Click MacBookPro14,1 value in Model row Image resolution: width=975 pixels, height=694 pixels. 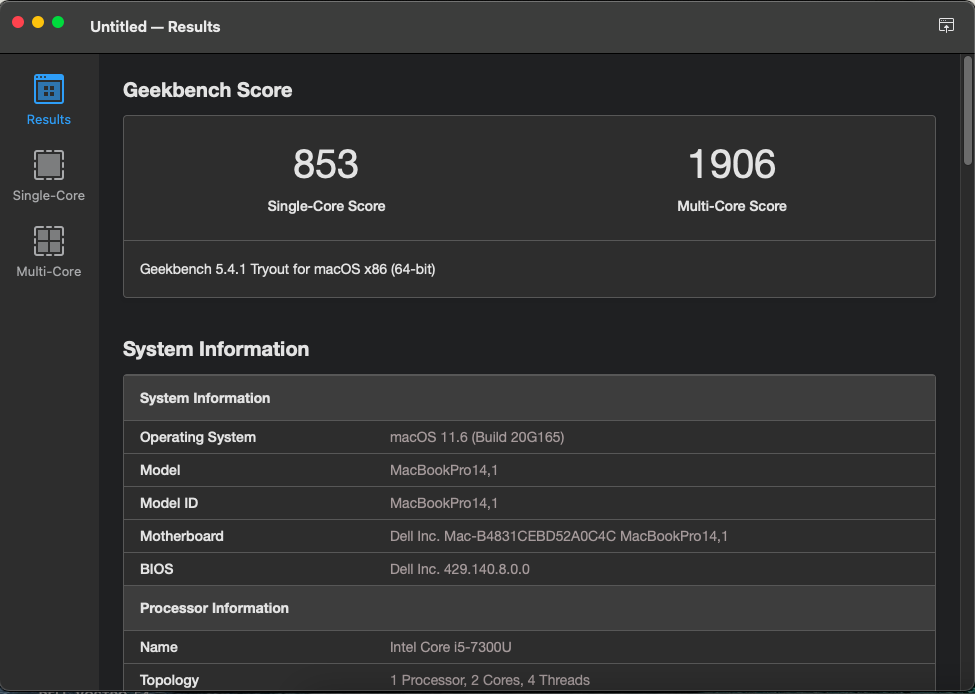[x=444, y=470]
